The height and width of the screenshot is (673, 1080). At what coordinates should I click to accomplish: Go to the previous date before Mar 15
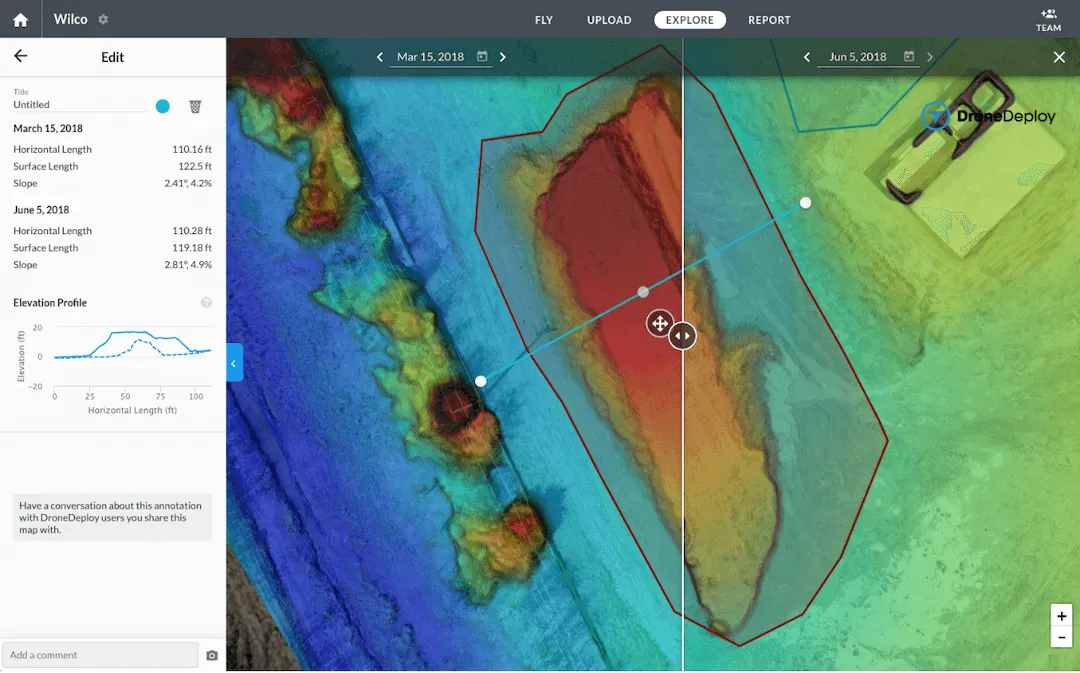coord(379,57)
